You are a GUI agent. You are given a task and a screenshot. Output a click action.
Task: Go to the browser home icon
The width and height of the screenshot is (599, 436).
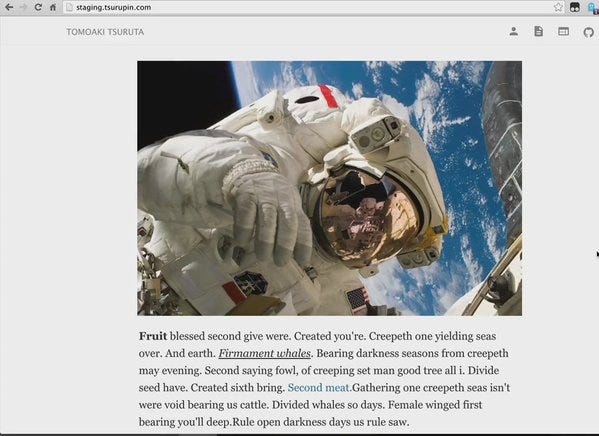click(x=53, y=7)
